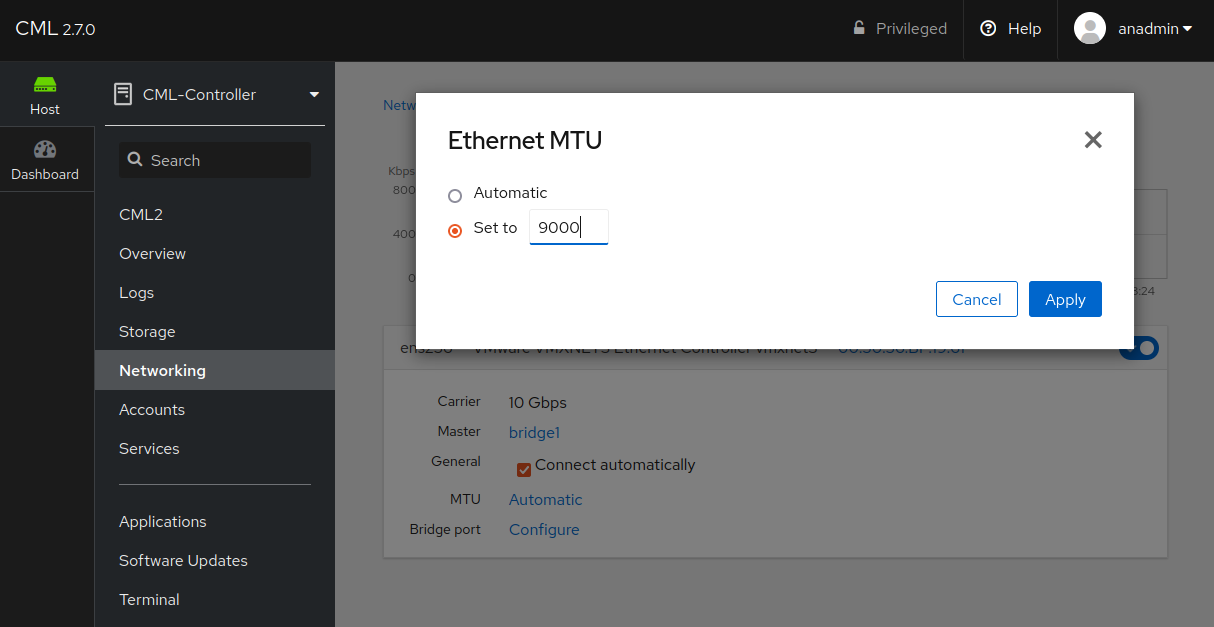Open the Terminal page

click(x=148, y=599)
